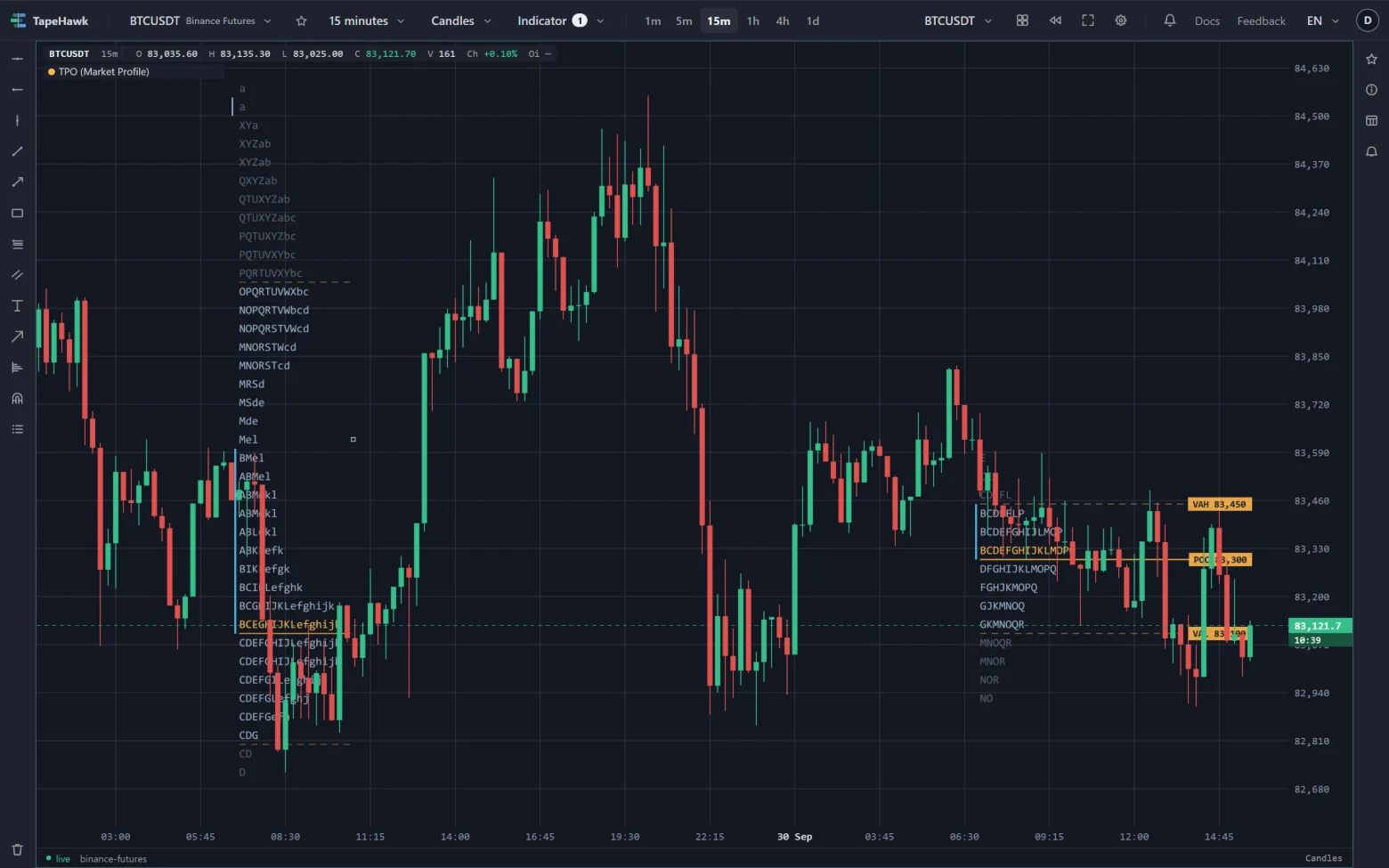This screenshot has width=1389, height=868.
Task: Click the POC 83,300 label
Action: [1220, 560]
